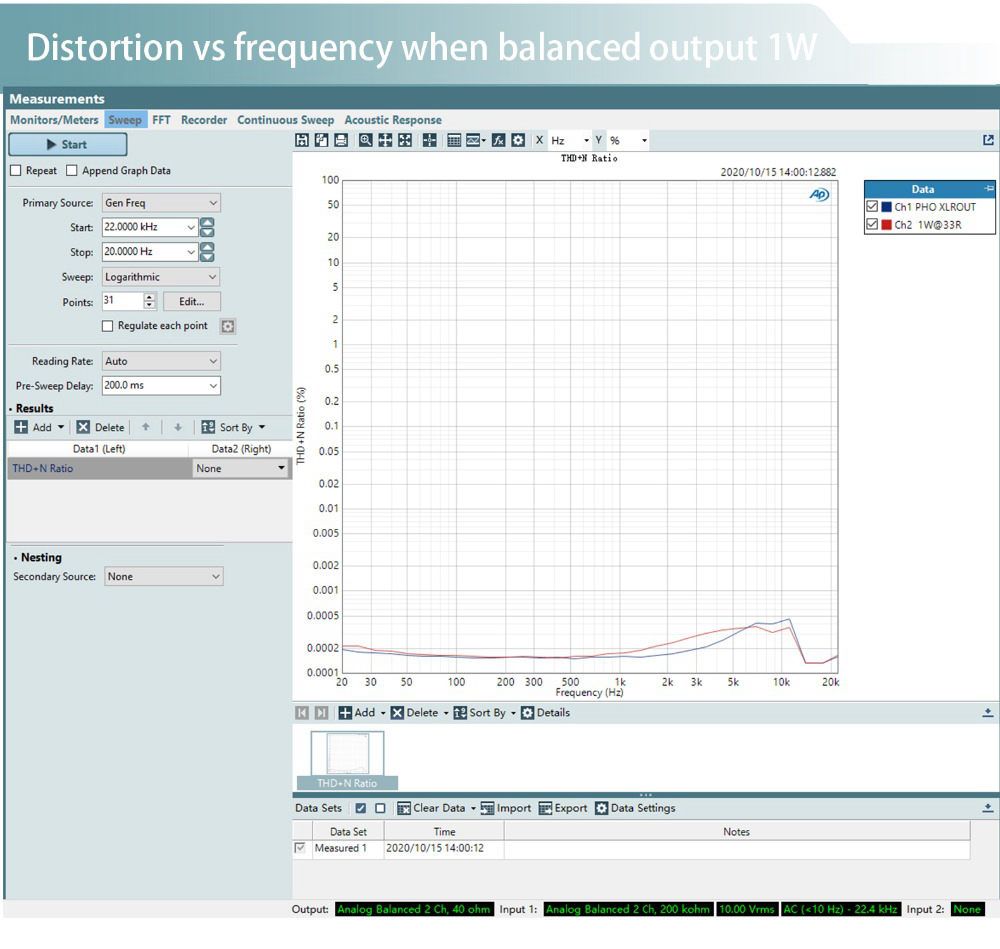Open the Reading Rate Auto dropdown
This screenshot has height=949, width=1000.
(160, 361)
